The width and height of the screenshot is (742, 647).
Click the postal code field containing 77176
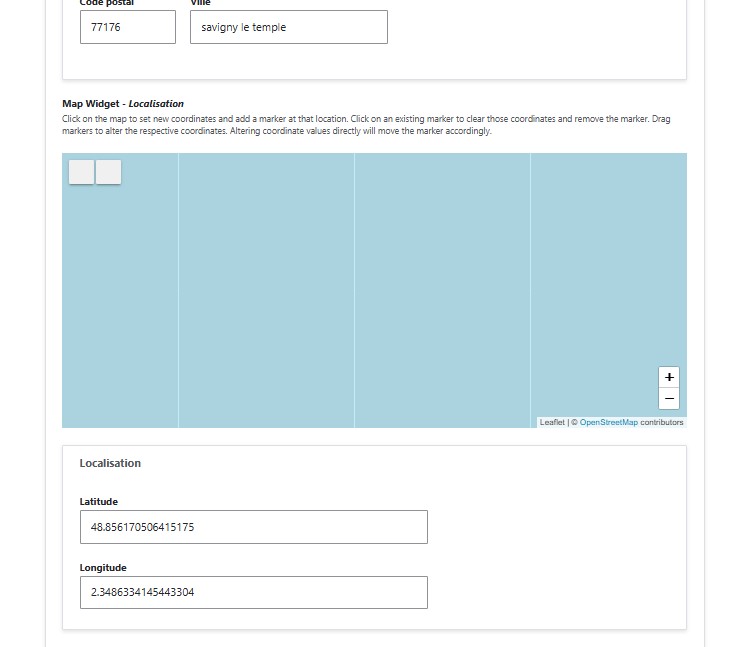(x=127, y=27)
